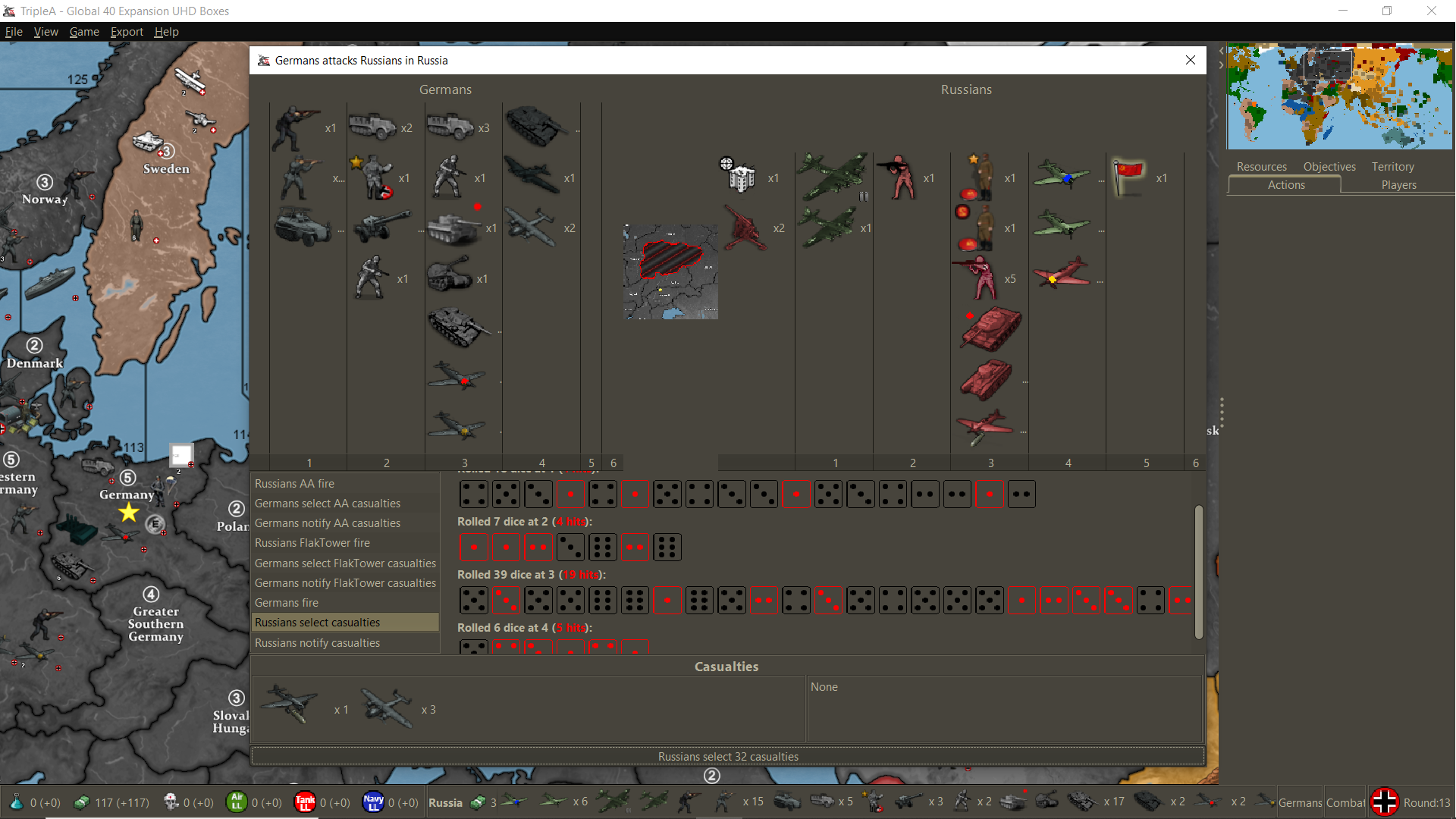The height and width of the screenshot is (819, 1456).
Task: Click the German star general unit icon
Action: [372, 177]
